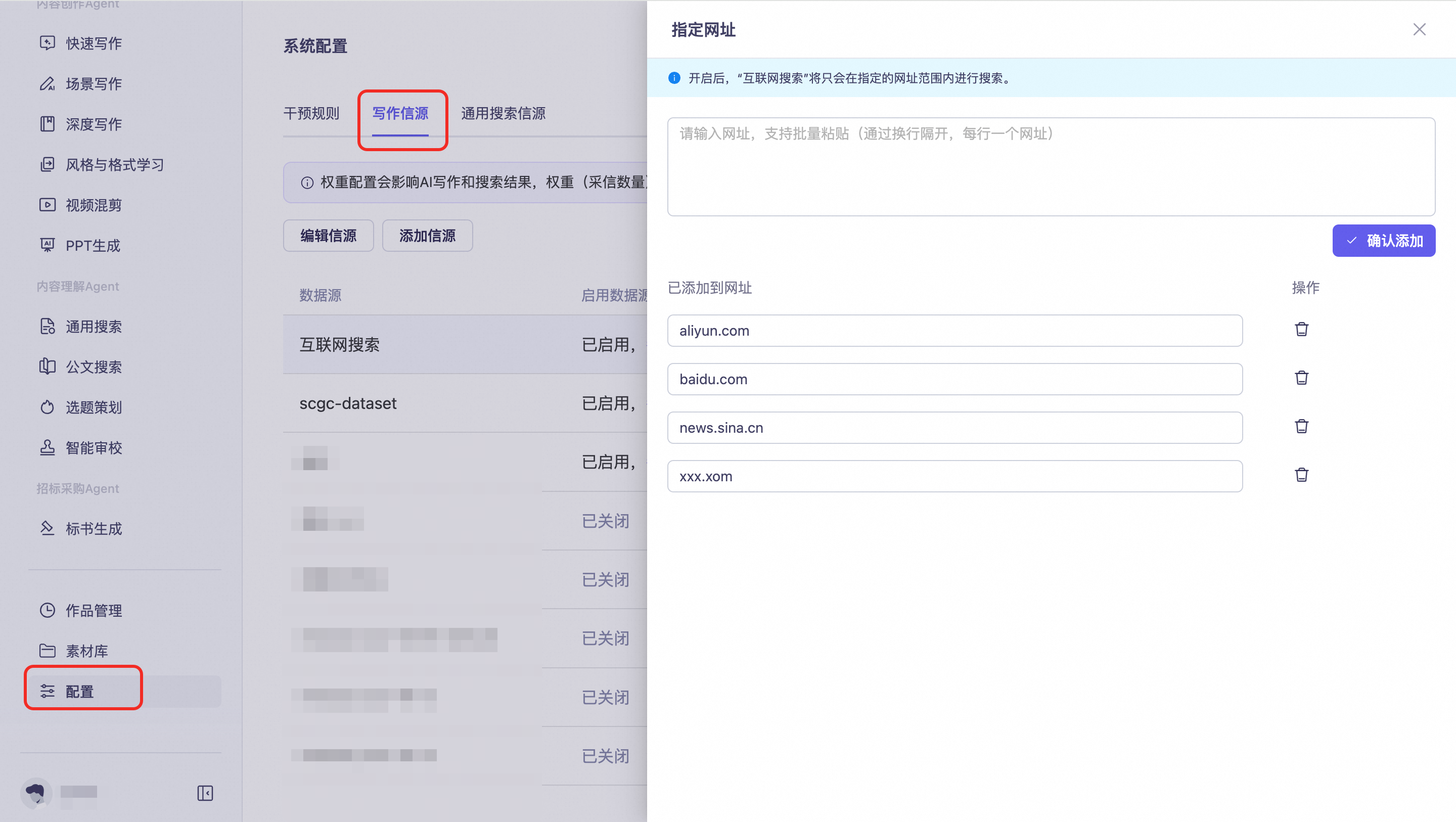Open 素材库 folder in the sidebar
This screenshot has height=822, width=1456.
pos(86,651)
